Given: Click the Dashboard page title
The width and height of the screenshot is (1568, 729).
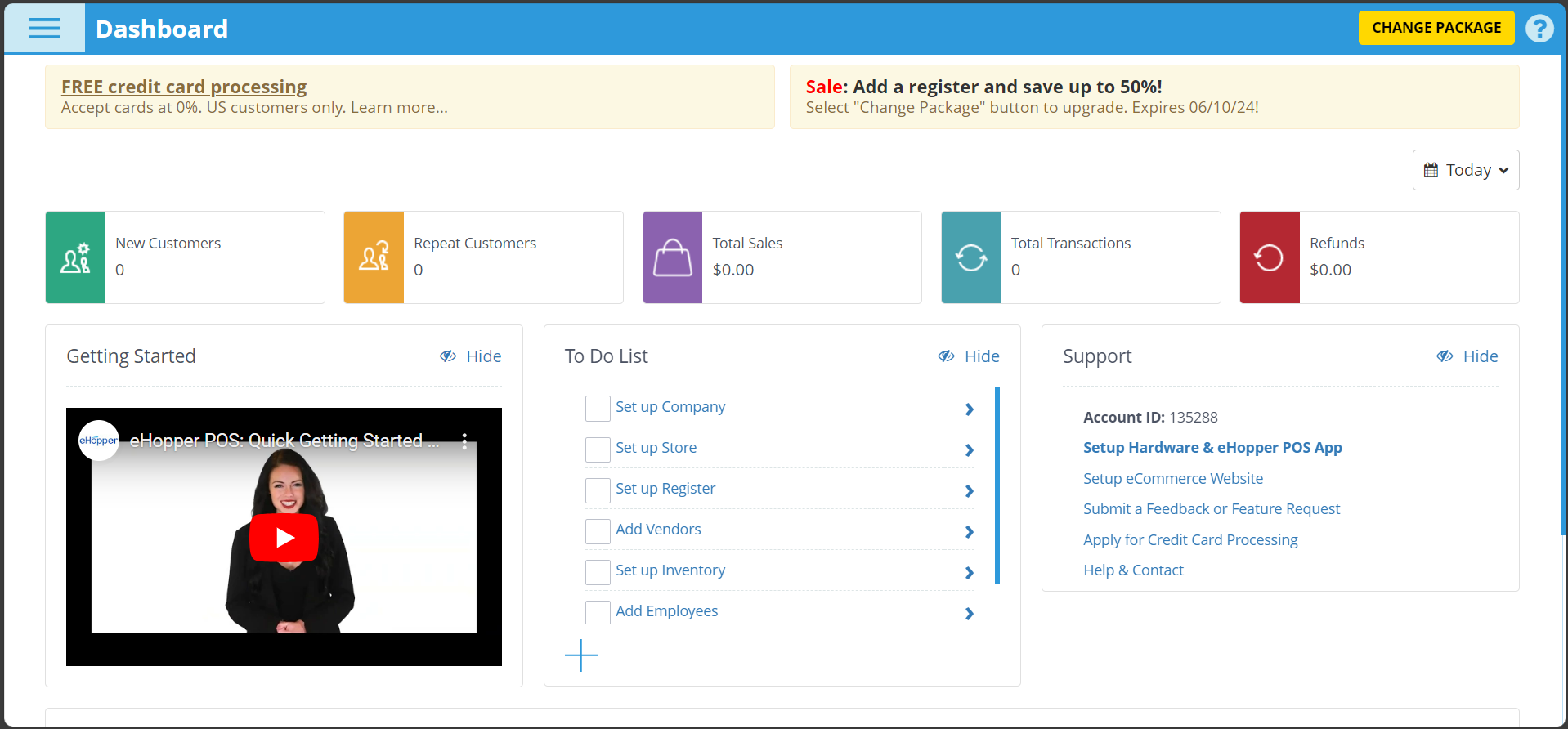Looking at the screenshot, I should 162,29.
